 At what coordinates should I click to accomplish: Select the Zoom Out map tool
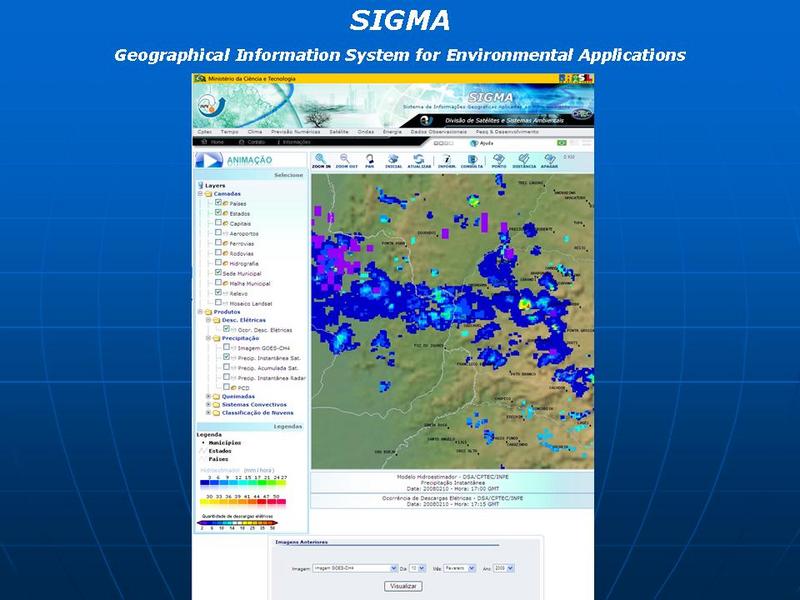[x=346, y=161]
